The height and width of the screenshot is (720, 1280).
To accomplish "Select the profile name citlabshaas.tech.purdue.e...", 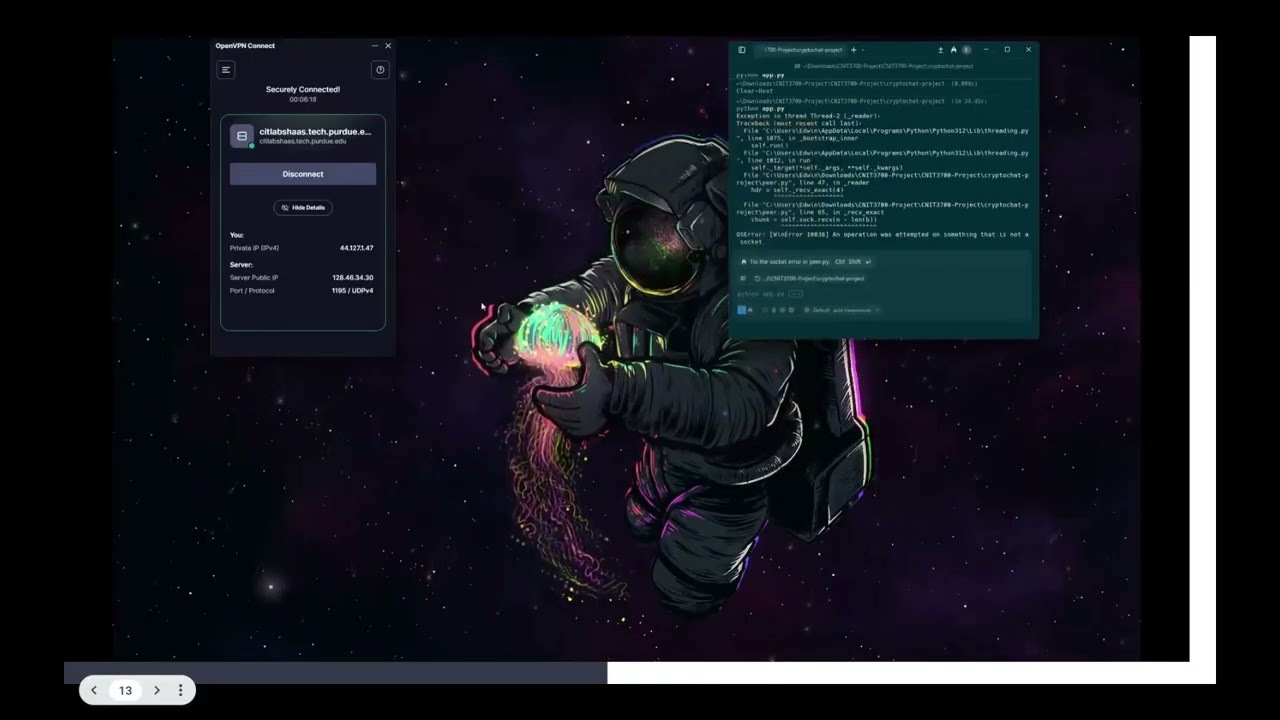I will (315, 131).
